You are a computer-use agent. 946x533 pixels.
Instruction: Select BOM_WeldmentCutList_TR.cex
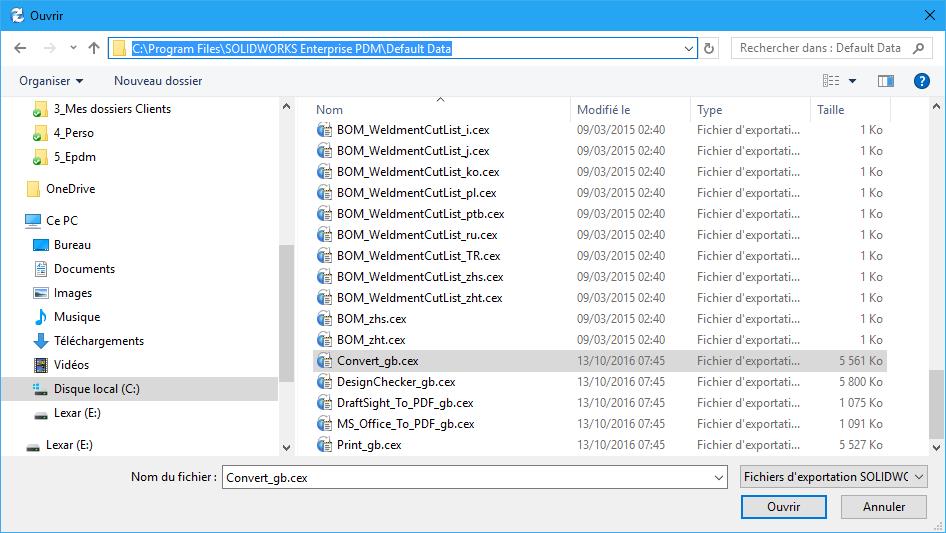coord(418,256)
